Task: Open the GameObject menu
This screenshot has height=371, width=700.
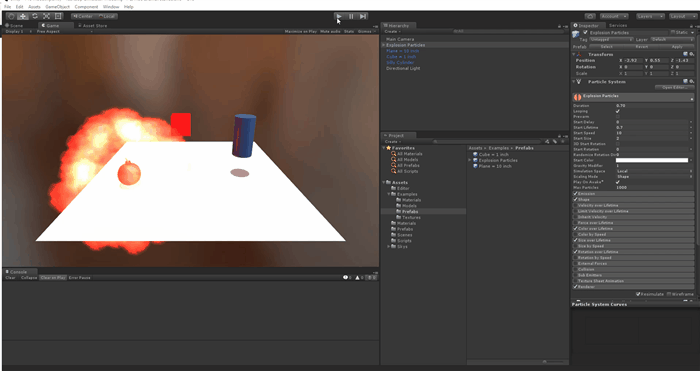Action: click(x=58, y=7)
